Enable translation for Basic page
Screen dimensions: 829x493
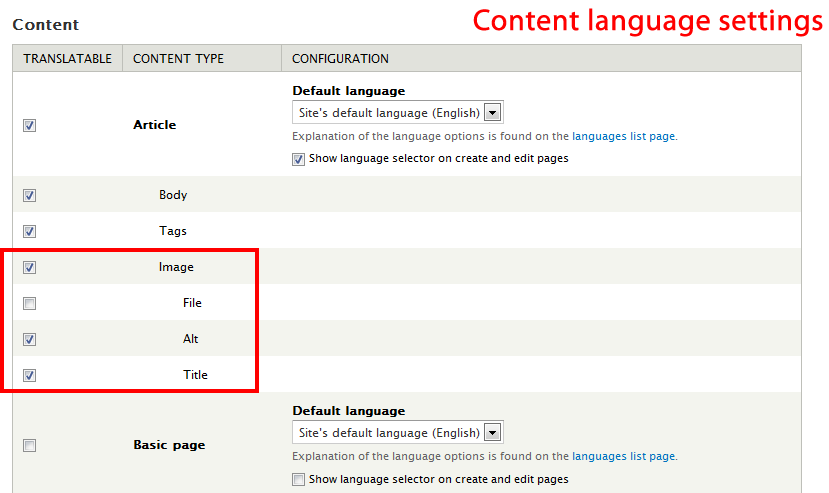[x=30, y=445]
